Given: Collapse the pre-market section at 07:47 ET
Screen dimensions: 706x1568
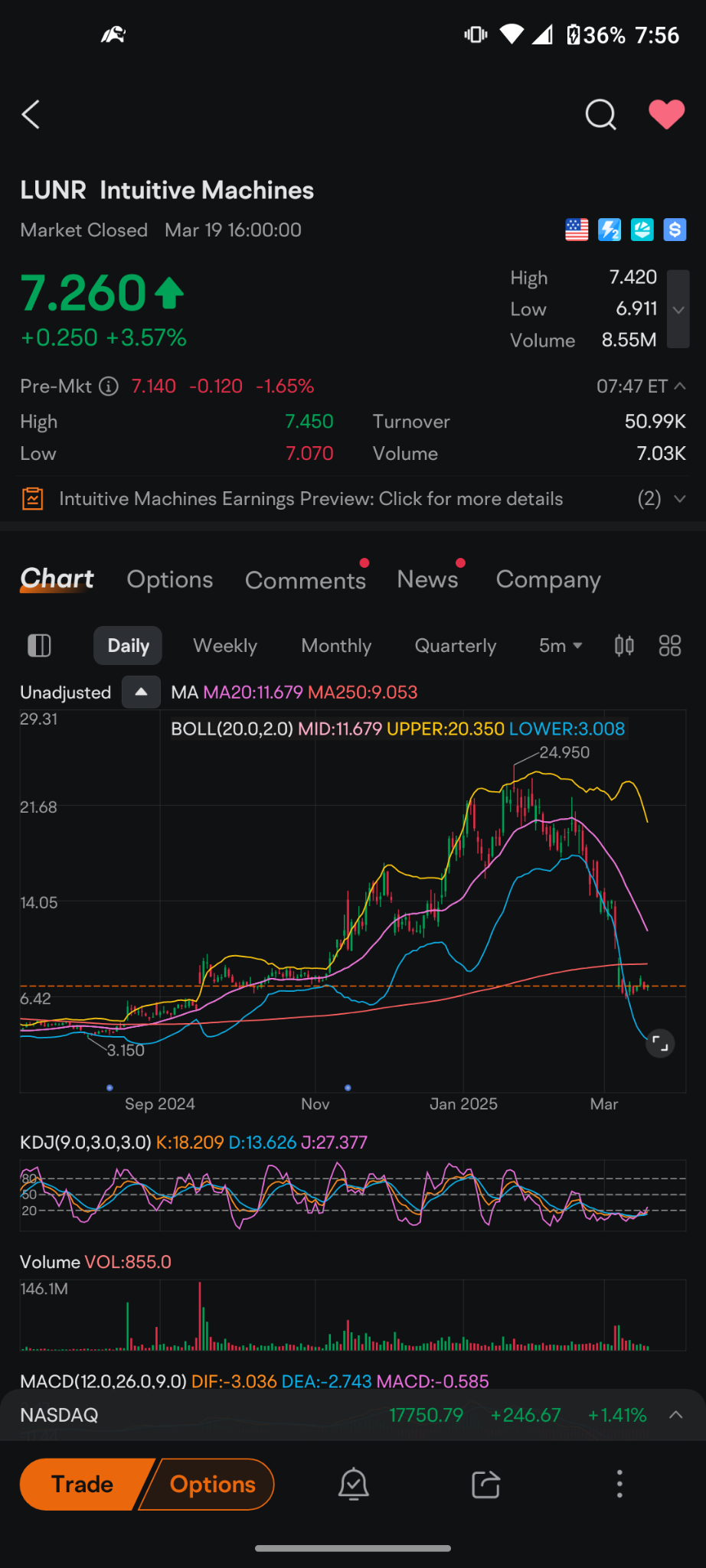Looking at the screenshot, I should [679, 386].
